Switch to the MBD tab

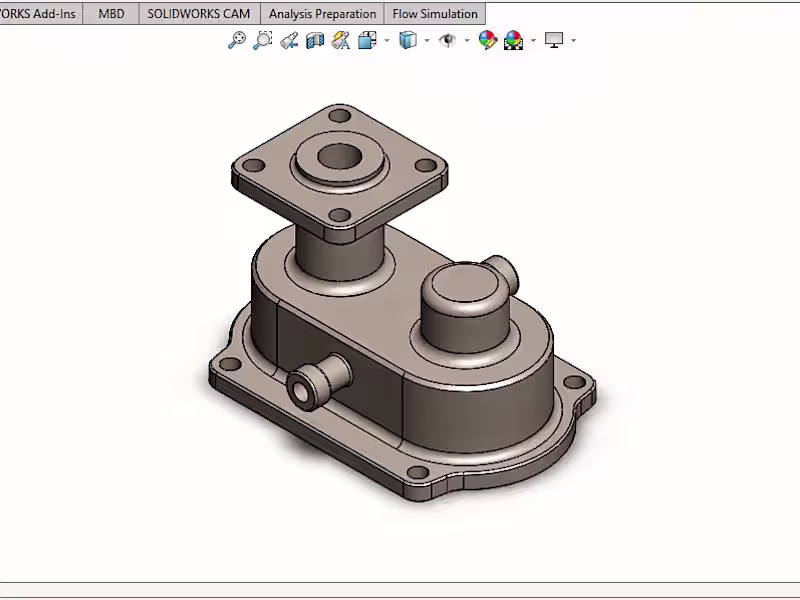111,13
